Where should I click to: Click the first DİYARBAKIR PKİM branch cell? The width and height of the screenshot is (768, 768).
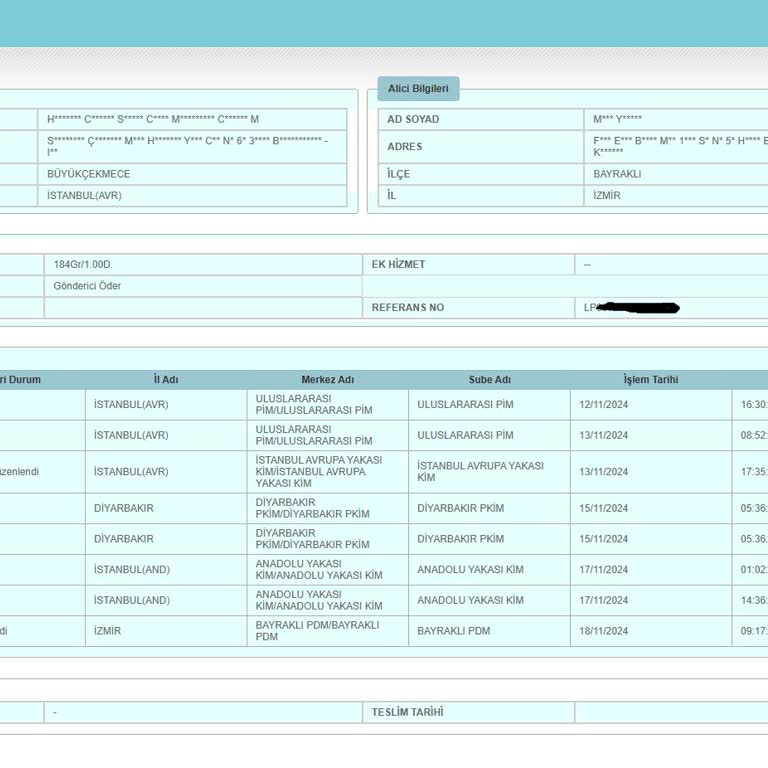489,508
